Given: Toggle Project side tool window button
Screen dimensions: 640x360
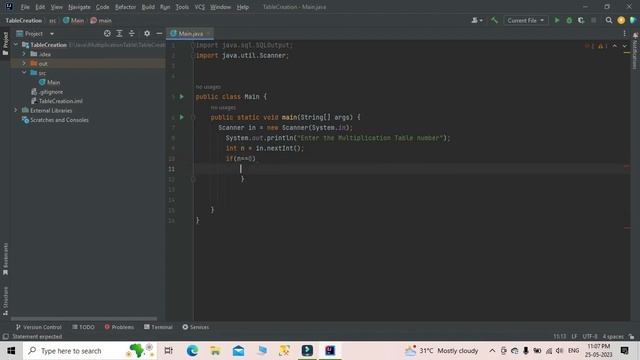Looking at the screenshot, I should click(5, 43).
